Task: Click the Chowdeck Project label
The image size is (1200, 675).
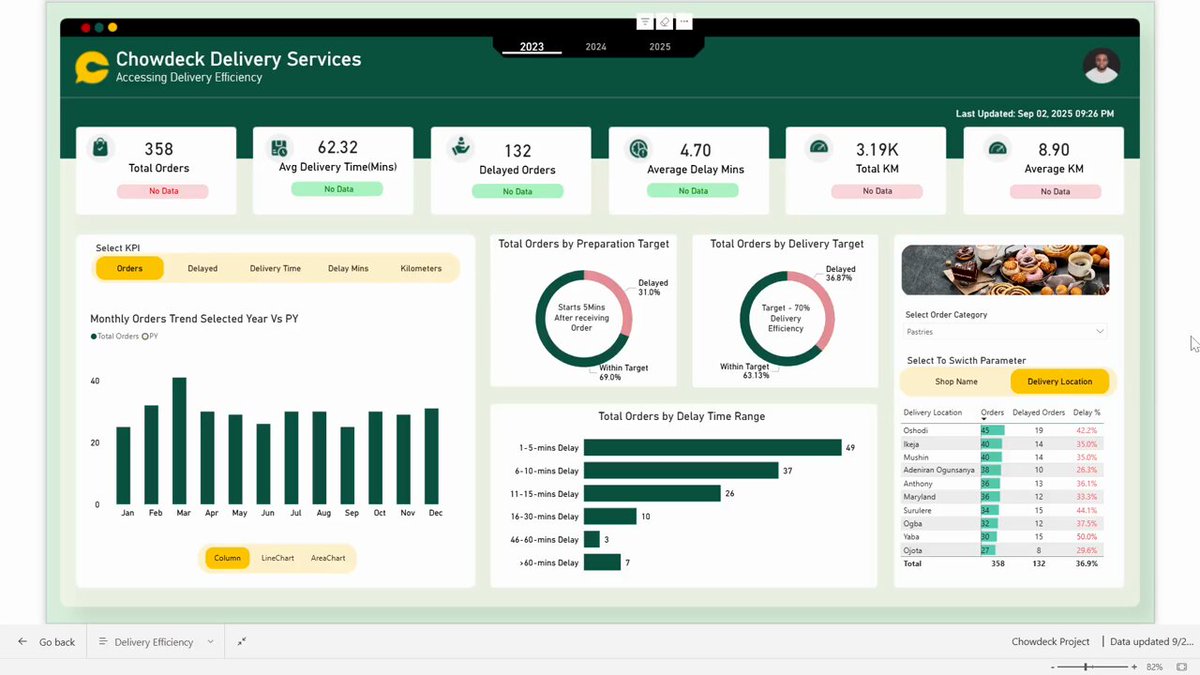Action: (1050, 642)
